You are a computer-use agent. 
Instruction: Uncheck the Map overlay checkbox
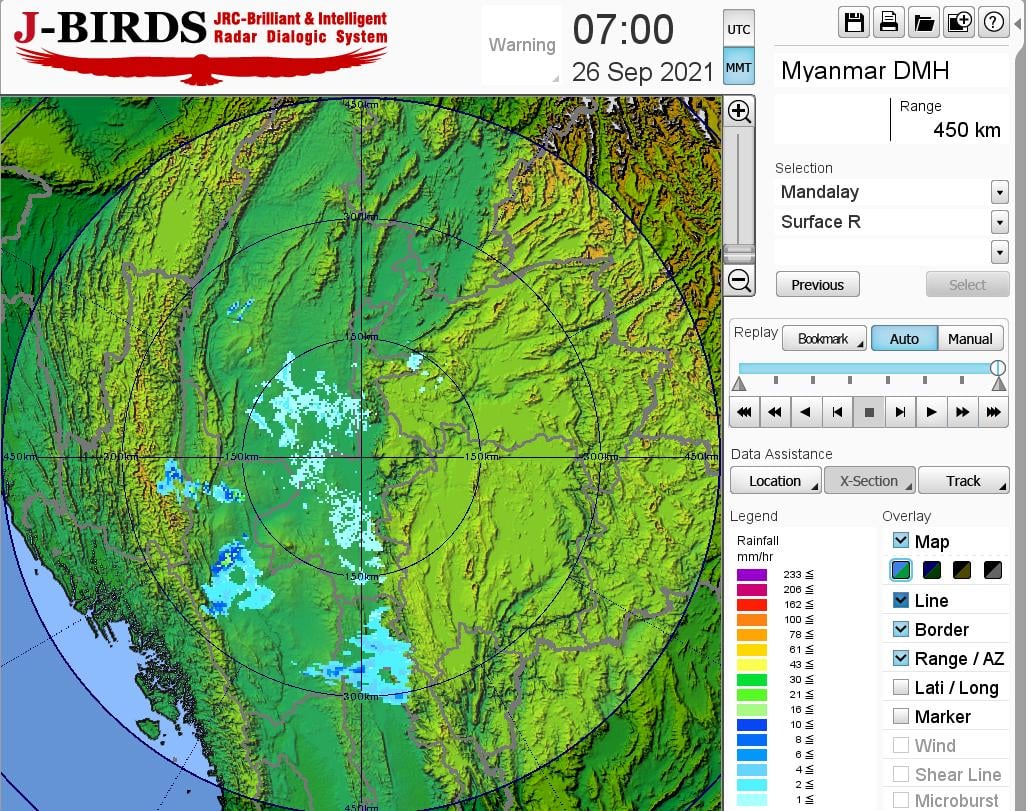point(901,541)
